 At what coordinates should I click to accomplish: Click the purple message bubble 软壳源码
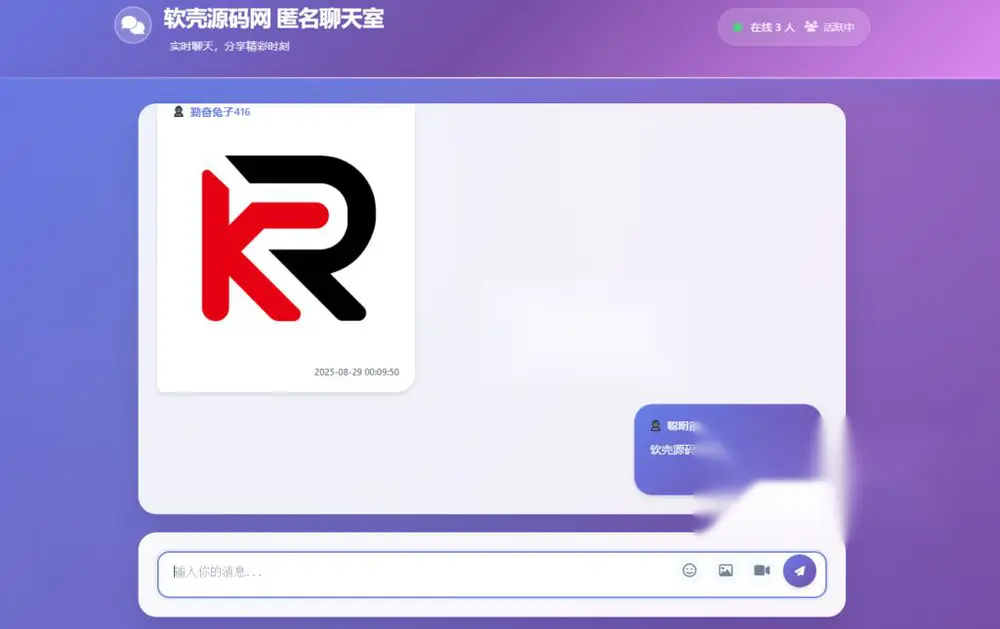point(728,449)
